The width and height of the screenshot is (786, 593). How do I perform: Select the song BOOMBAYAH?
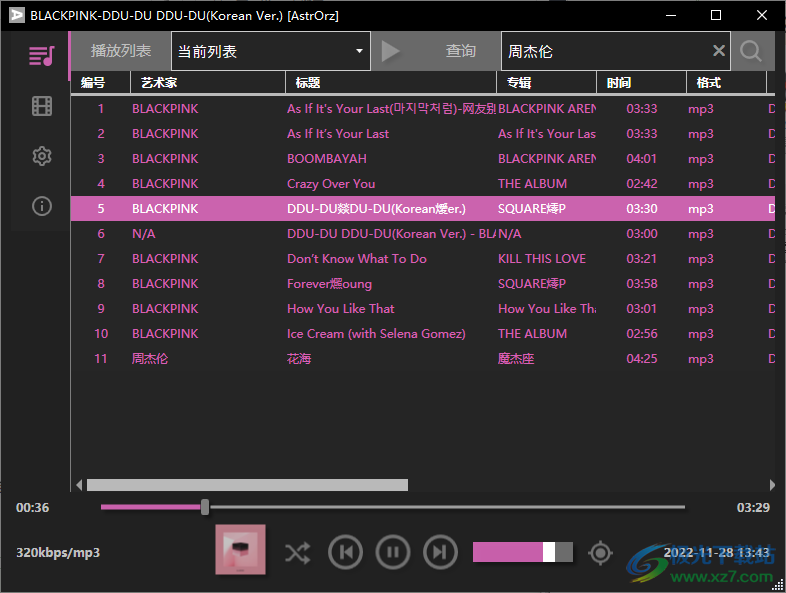326,158
